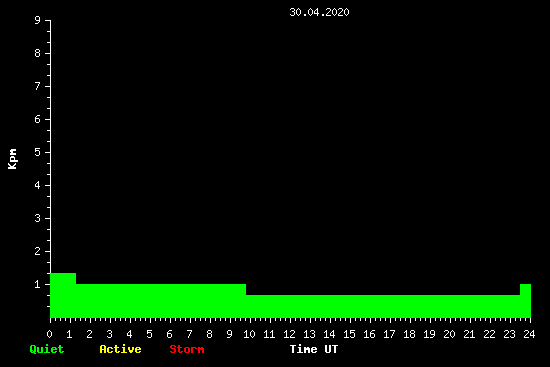This screenshot has width=550, height=367.
Task: Click the hour 21 tick label
Action: (469, 334)
